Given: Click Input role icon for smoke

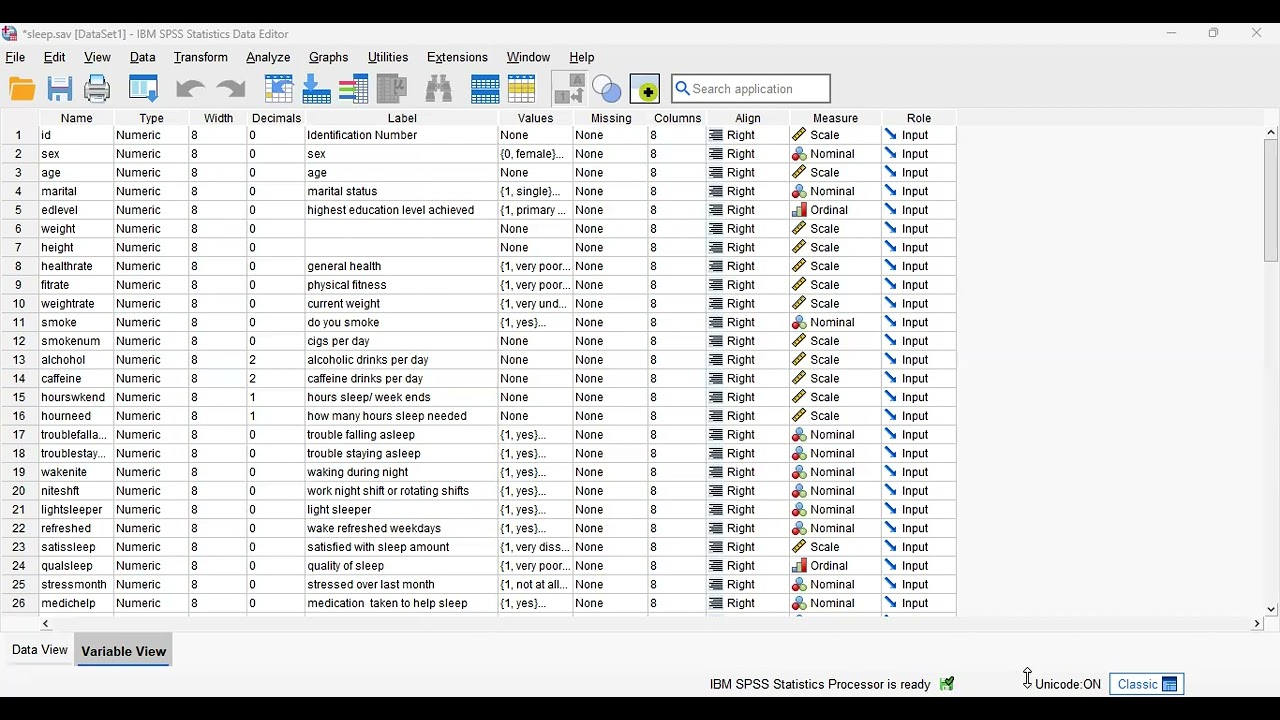Looking at the screenshot, I should [x=890, y=323].
